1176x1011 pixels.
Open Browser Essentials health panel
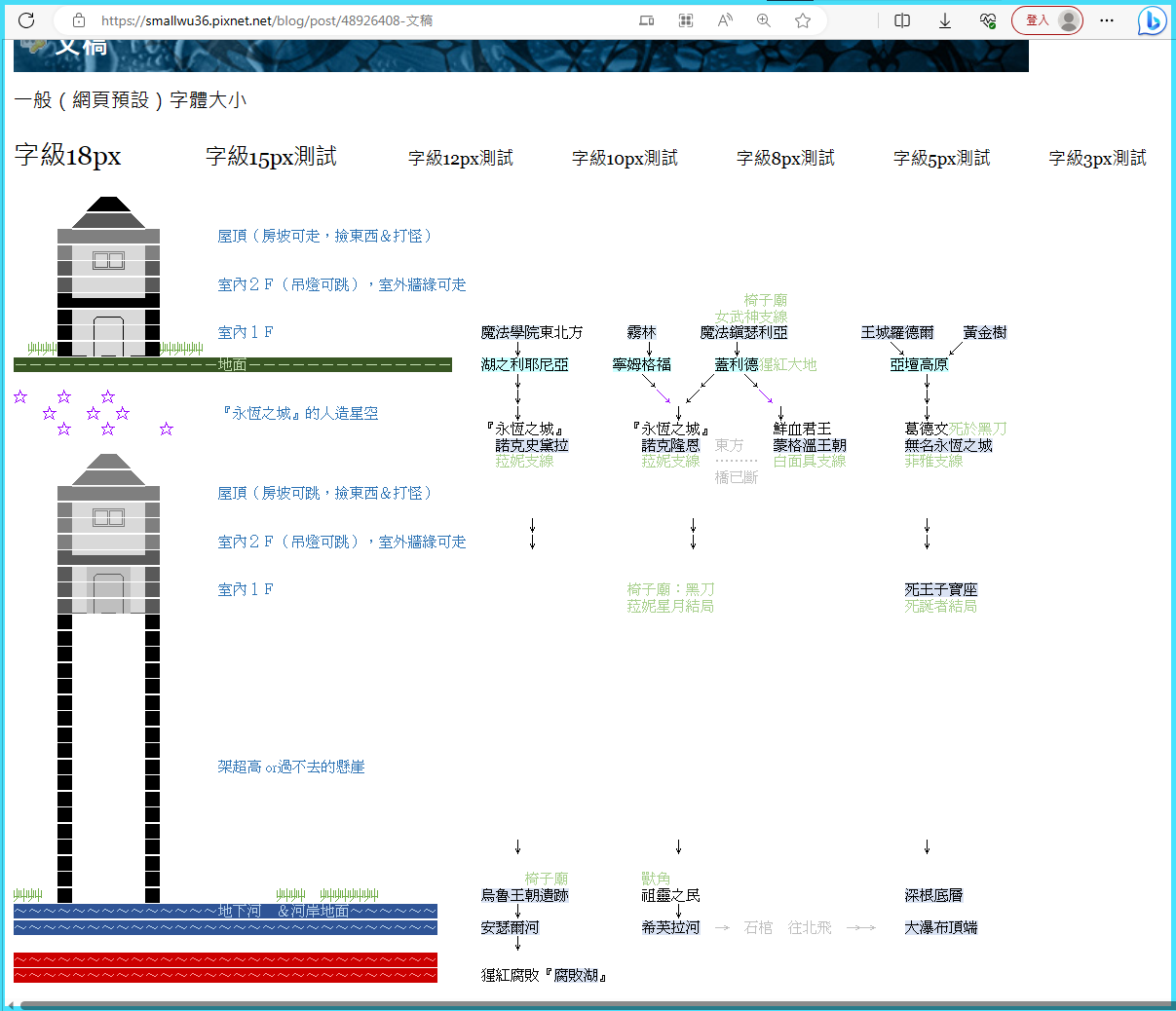point(988,19)
